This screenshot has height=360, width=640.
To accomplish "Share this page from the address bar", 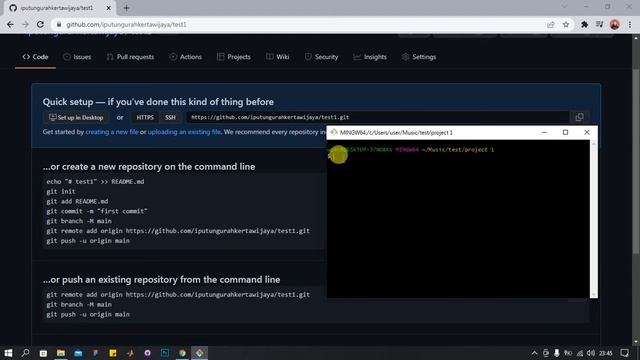I will pyautogui.click(x=551, y=24).
